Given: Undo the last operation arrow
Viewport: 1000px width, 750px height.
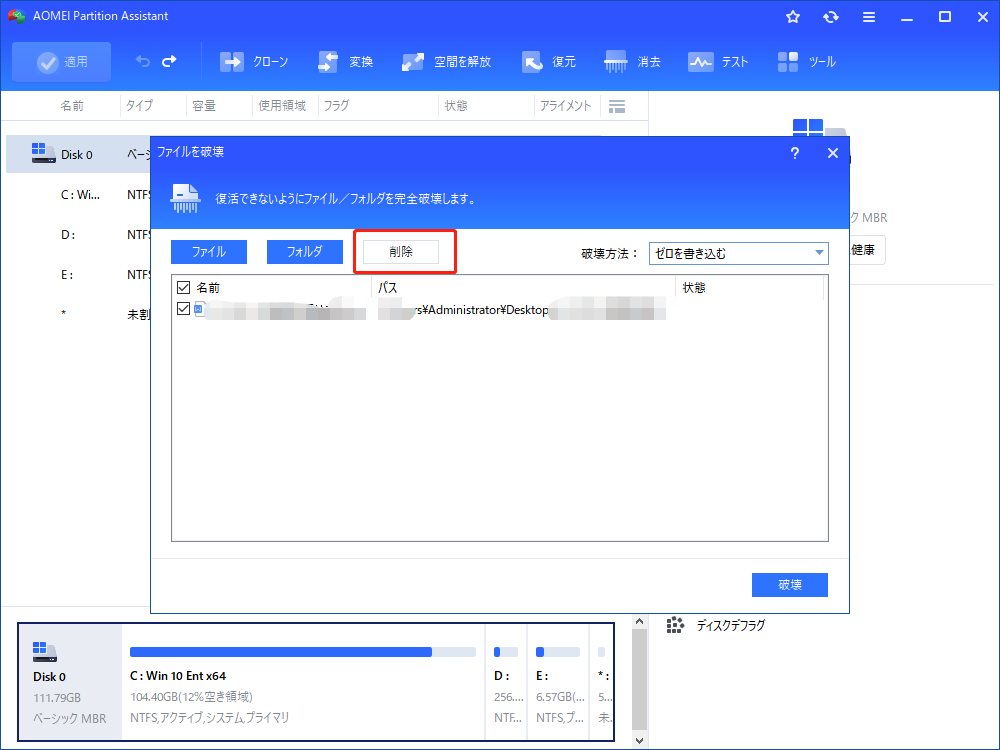Looking at the screenshot, I should [142, 61].
